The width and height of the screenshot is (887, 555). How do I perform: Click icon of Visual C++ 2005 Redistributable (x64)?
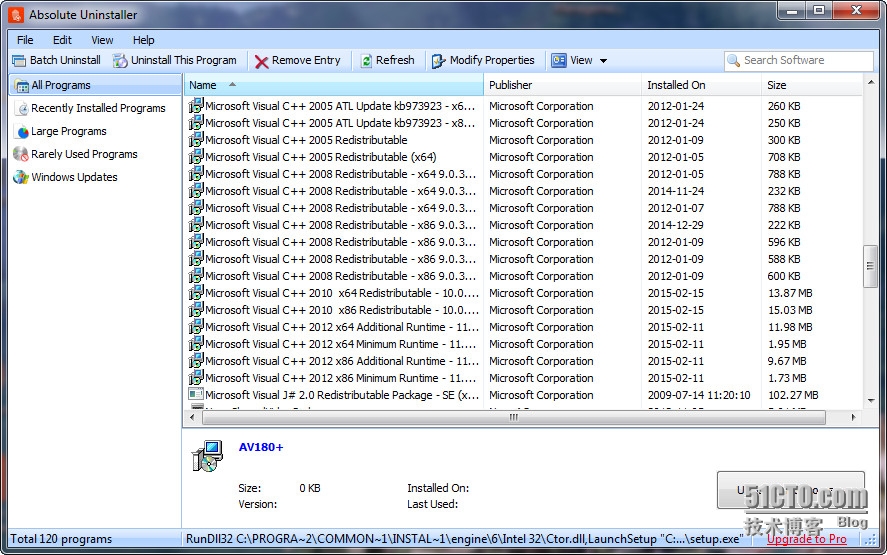pyautogui.click(x=196, y=156)
